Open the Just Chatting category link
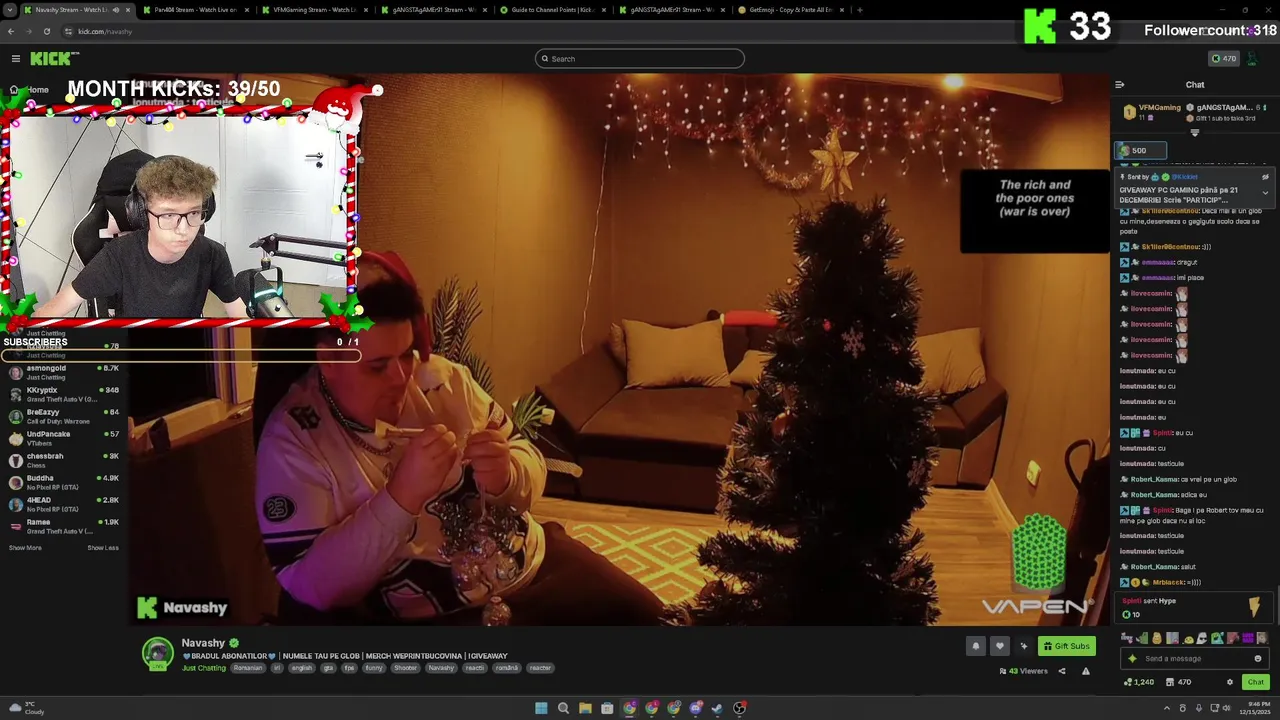Image resolution: width=1280 pixels, height=720 pixels. point(204,668)
